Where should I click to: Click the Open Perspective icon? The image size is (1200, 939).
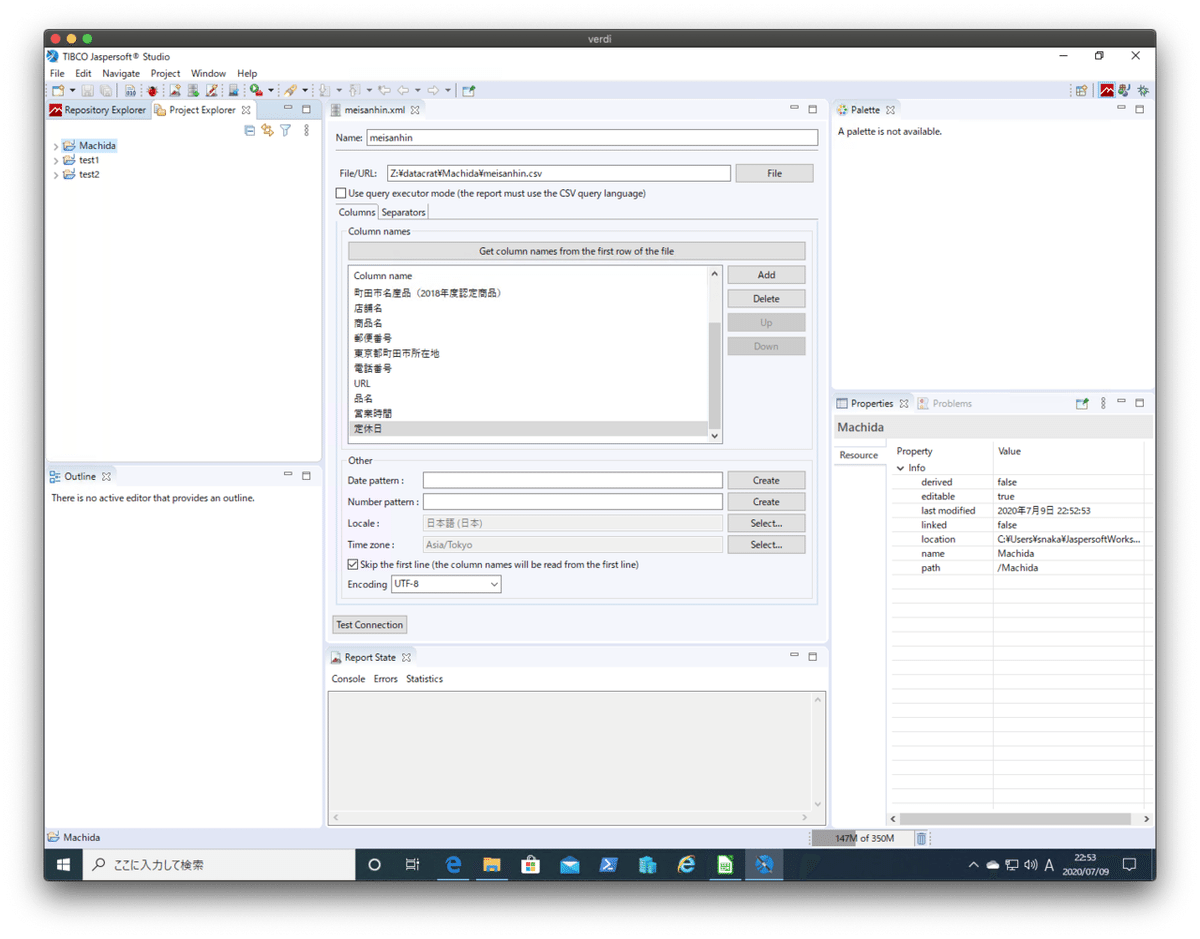click(1082, 90)
